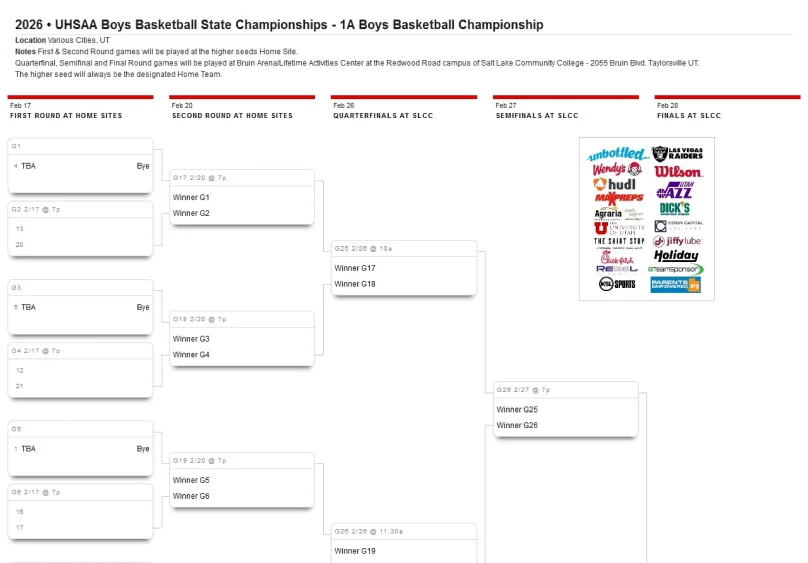The height and width of the screenshot is (563, 808).
Task: Click game G1 box with seed 4 bye
Action: point(81,166)
